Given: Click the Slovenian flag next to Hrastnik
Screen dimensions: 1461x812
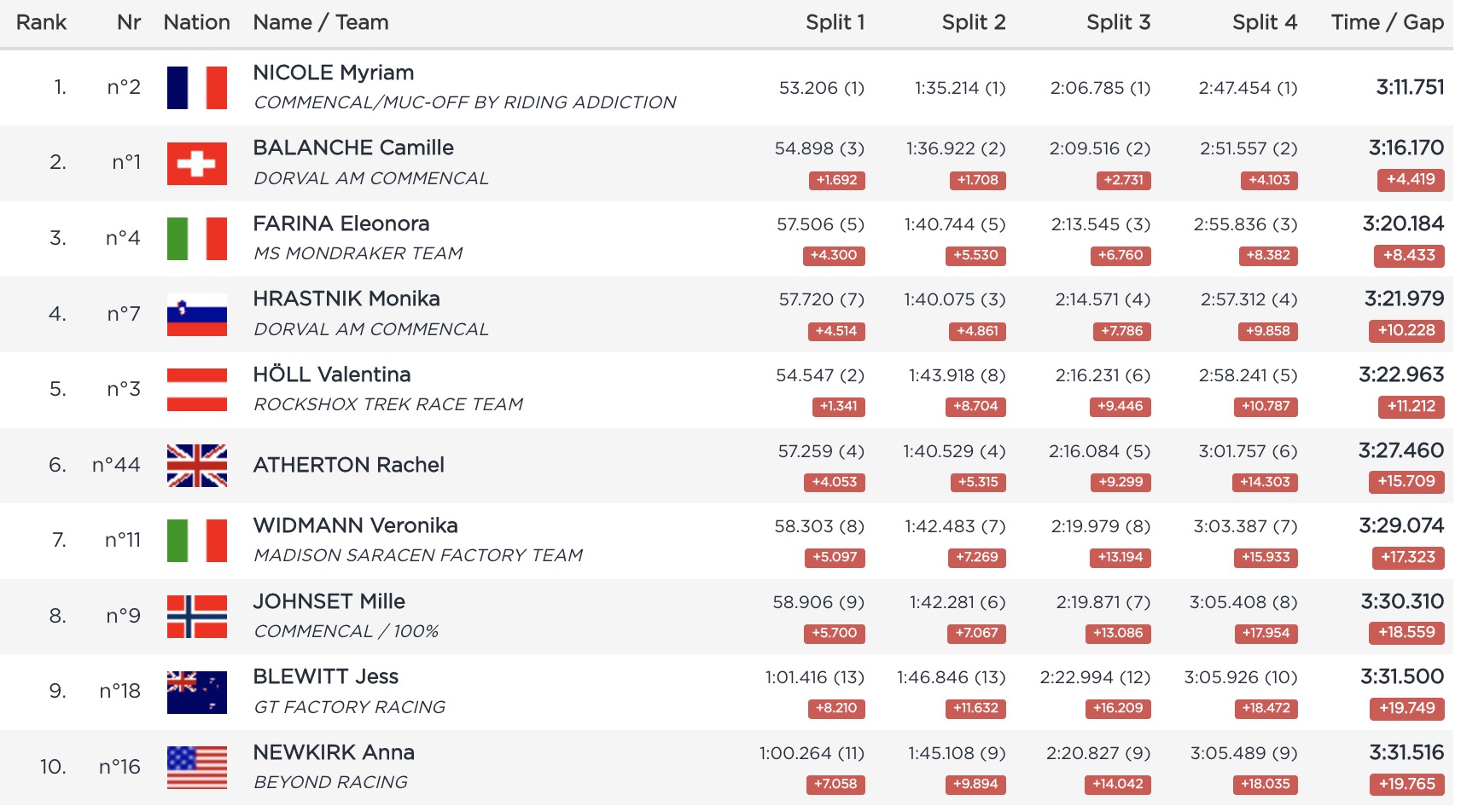Looking at the screenshot, I should click(x=197, y=315).
